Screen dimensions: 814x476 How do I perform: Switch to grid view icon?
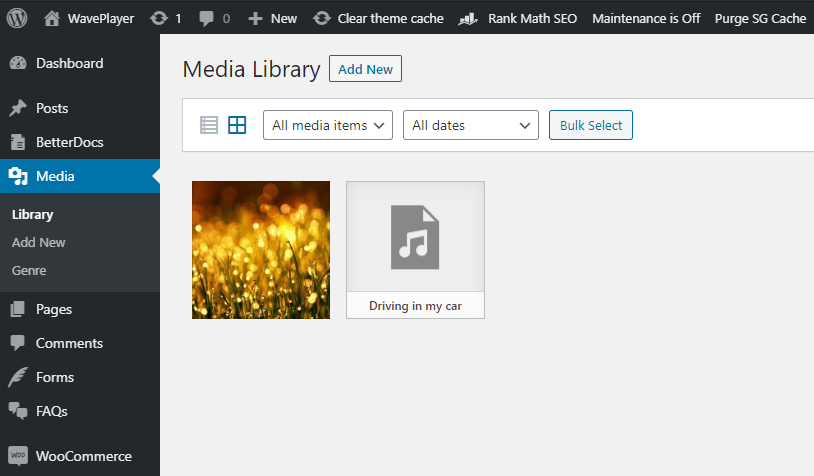[x=237, y=125]
